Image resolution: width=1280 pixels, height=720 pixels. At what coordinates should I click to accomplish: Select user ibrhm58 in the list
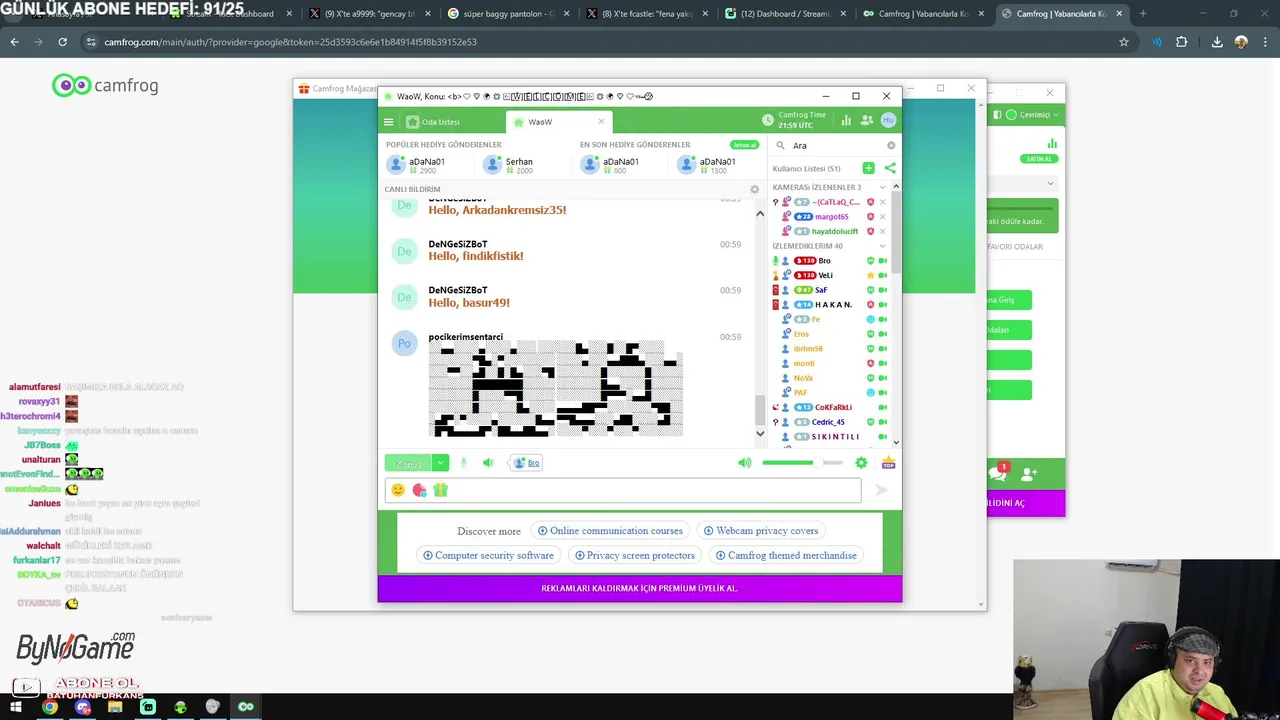tap(808, 349)
